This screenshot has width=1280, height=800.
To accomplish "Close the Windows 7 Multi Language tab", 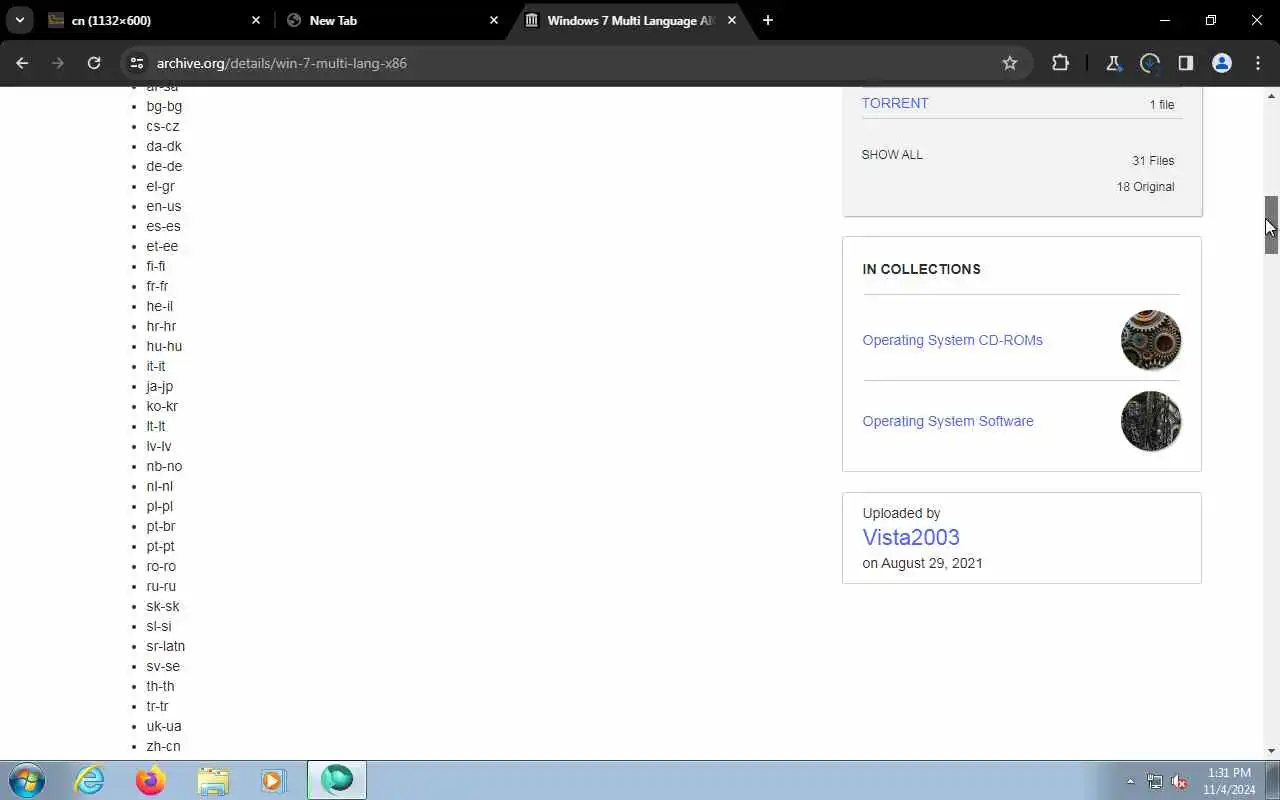I will coord(732,20).
